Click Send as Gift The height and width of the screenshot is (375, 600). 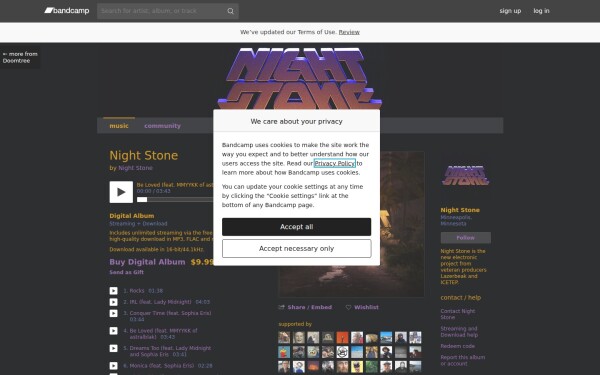point(126,272)
